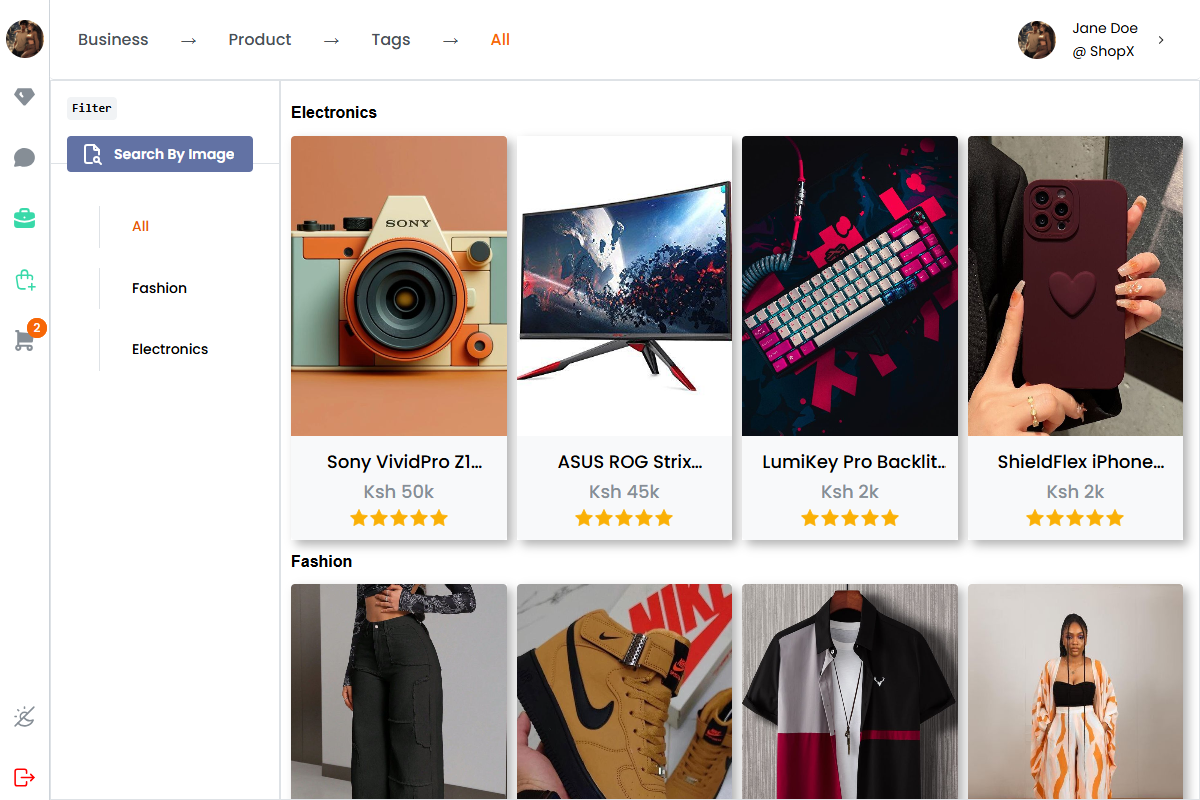Select the Electronics filter category
The width and height of the screenshot is (1200, 800).
(x=170, y=349)
